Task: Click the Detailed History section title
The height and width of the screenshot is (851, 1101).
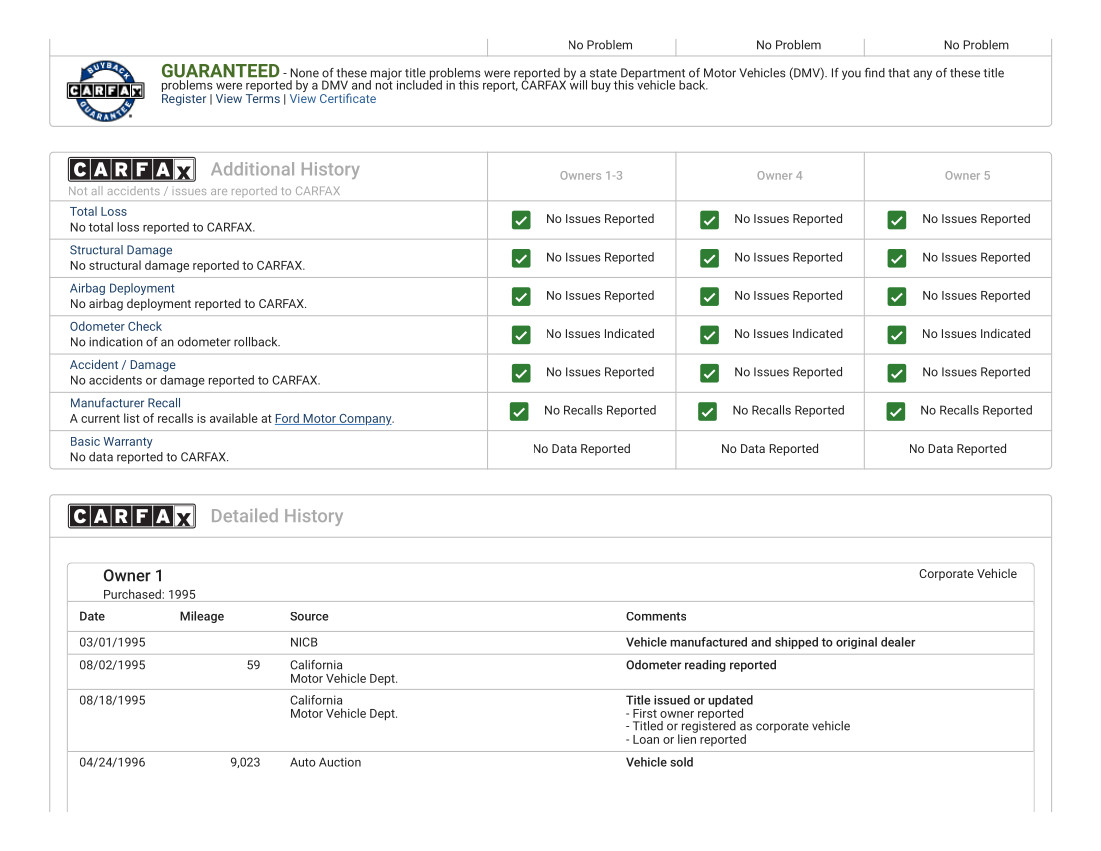Action: (x=277, y=516)
